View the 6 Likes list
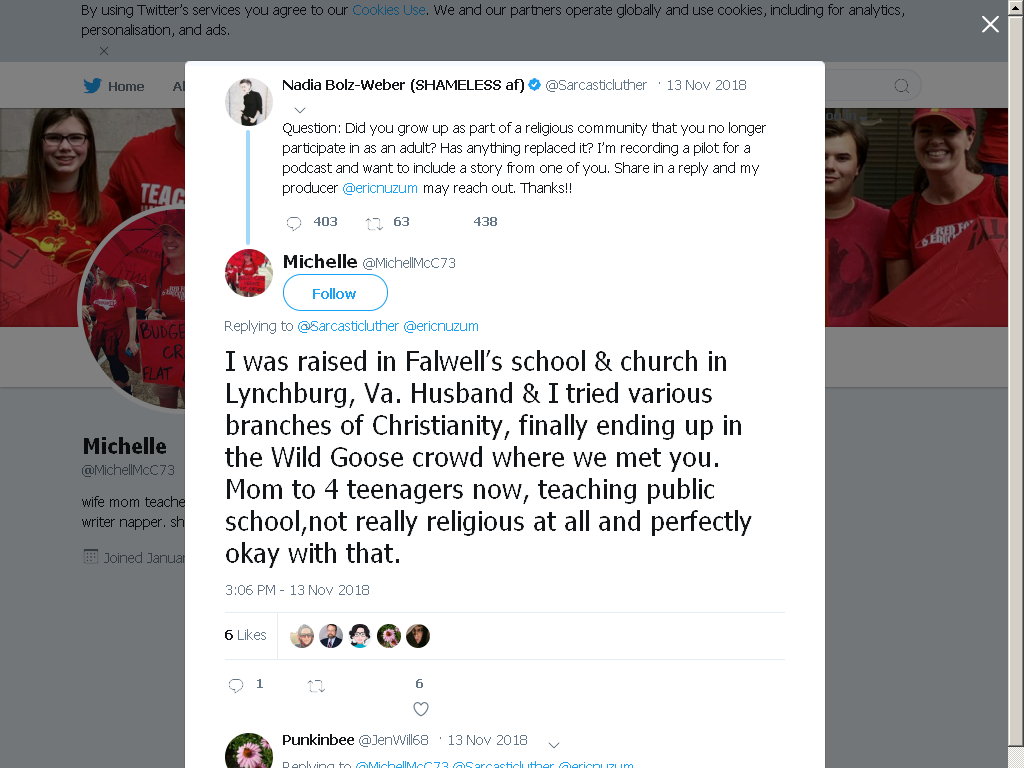 point(246,635)
